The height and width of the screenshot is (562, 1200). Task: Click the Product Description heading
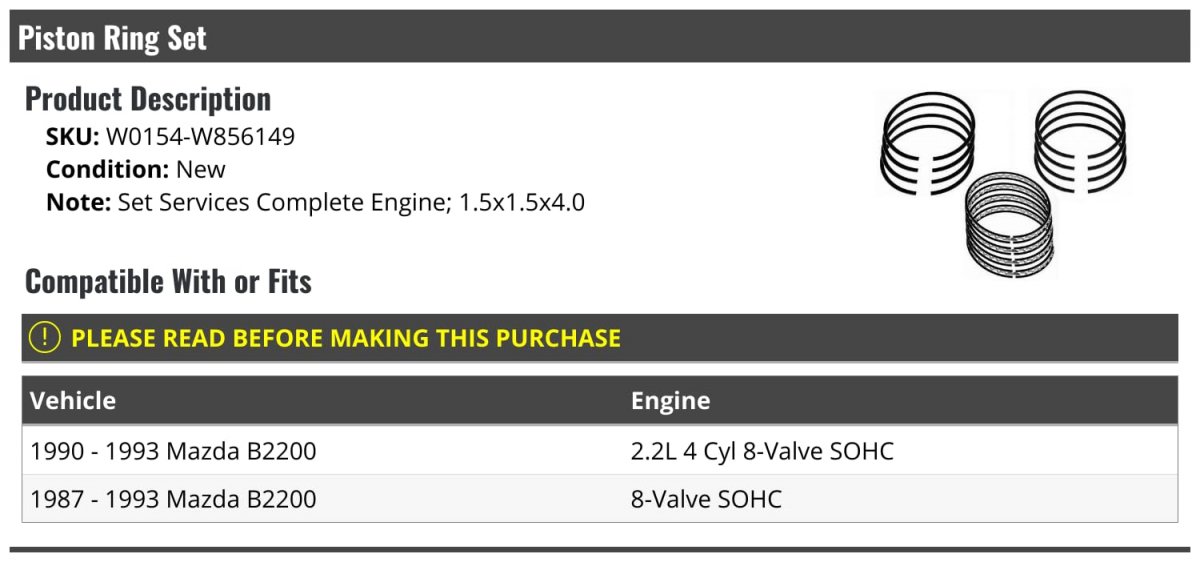[148, 98]
